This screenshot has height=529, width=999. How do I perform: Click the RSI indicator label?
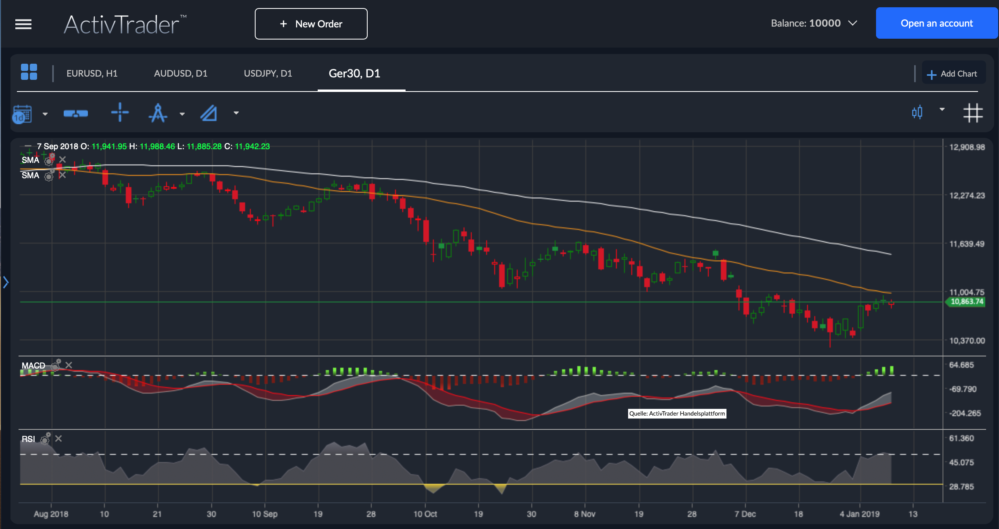(27, 438)
